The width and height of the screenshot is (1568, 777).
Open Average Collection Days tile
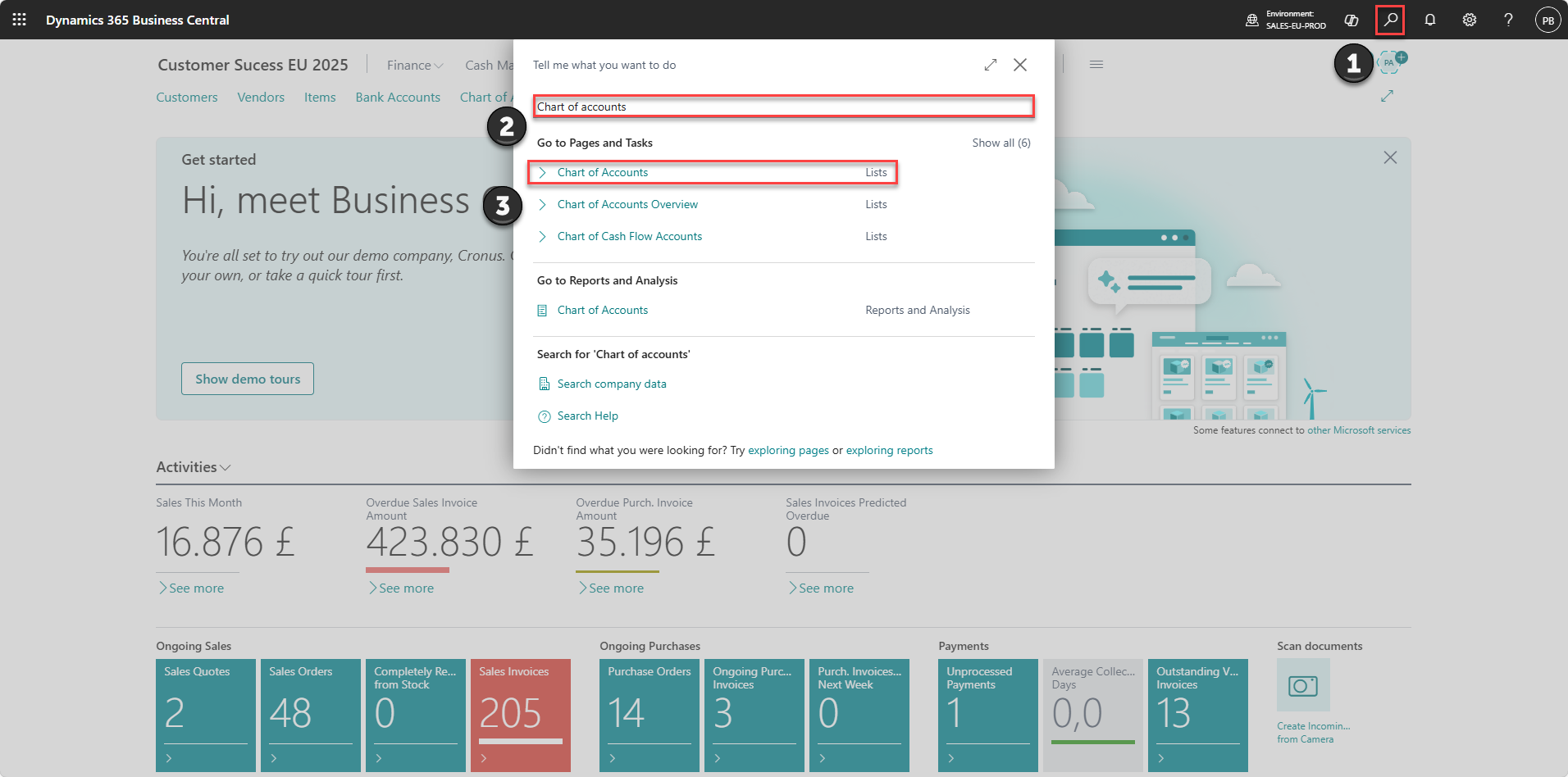tap(1093, 716)
